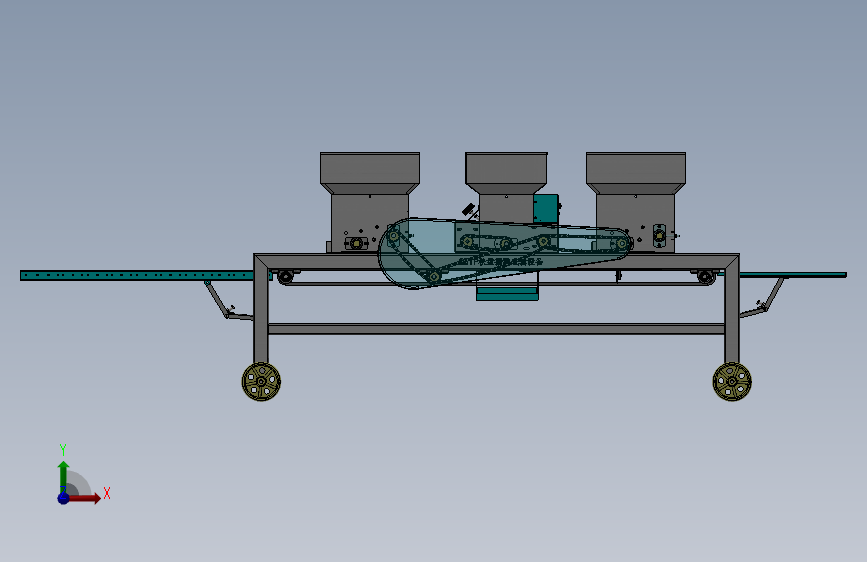The width and height of the screenshot is (867, 562).
Task: Click the X label on the triad
Action: pyautogui.click(x=107, y=493)
